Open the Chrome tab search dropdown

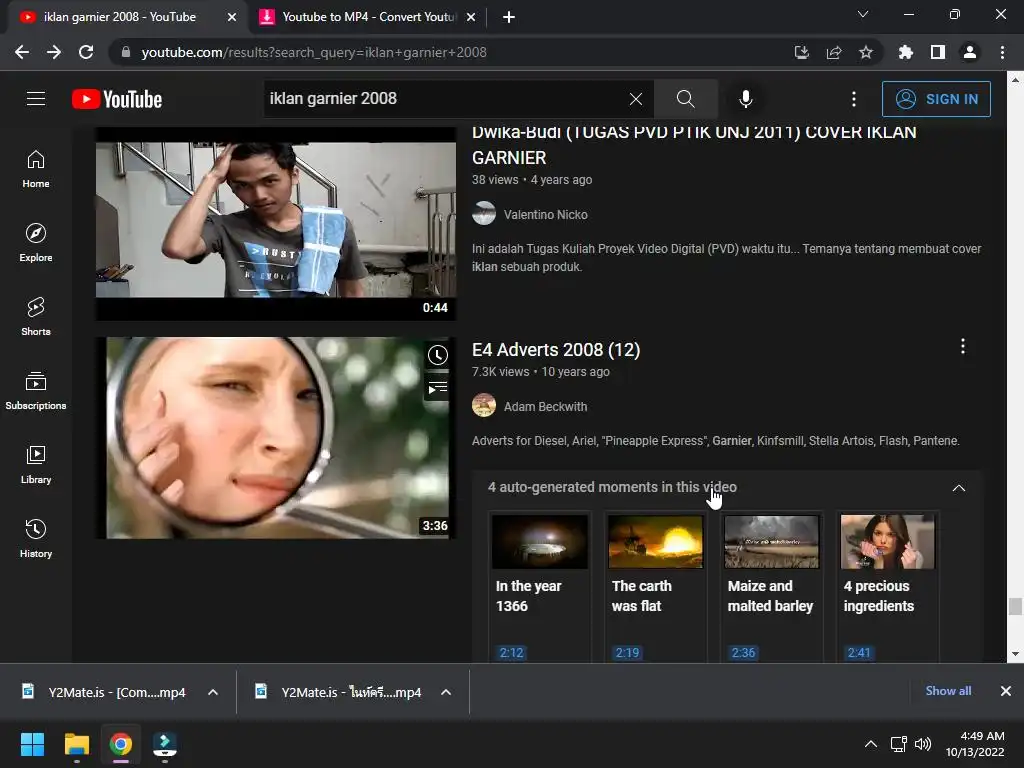[863, 14]
